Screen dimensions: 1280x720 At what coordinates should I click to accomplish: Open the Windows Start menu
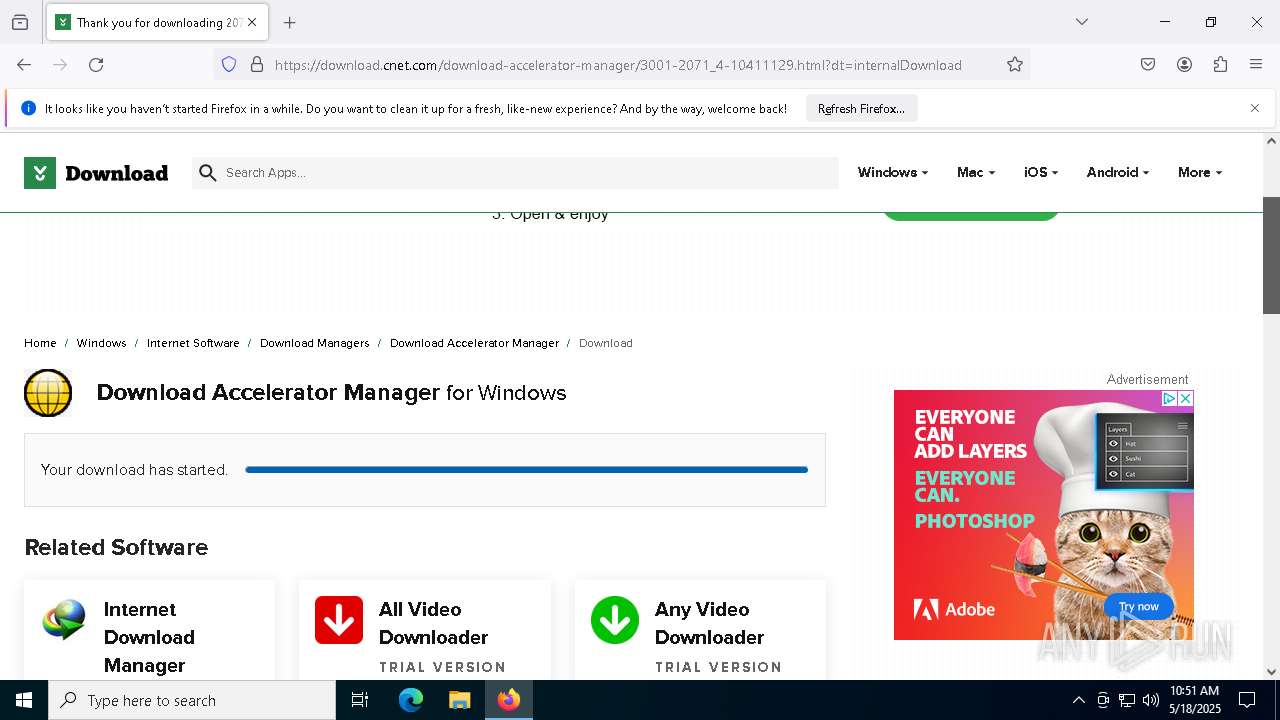[x=24, y=700]
